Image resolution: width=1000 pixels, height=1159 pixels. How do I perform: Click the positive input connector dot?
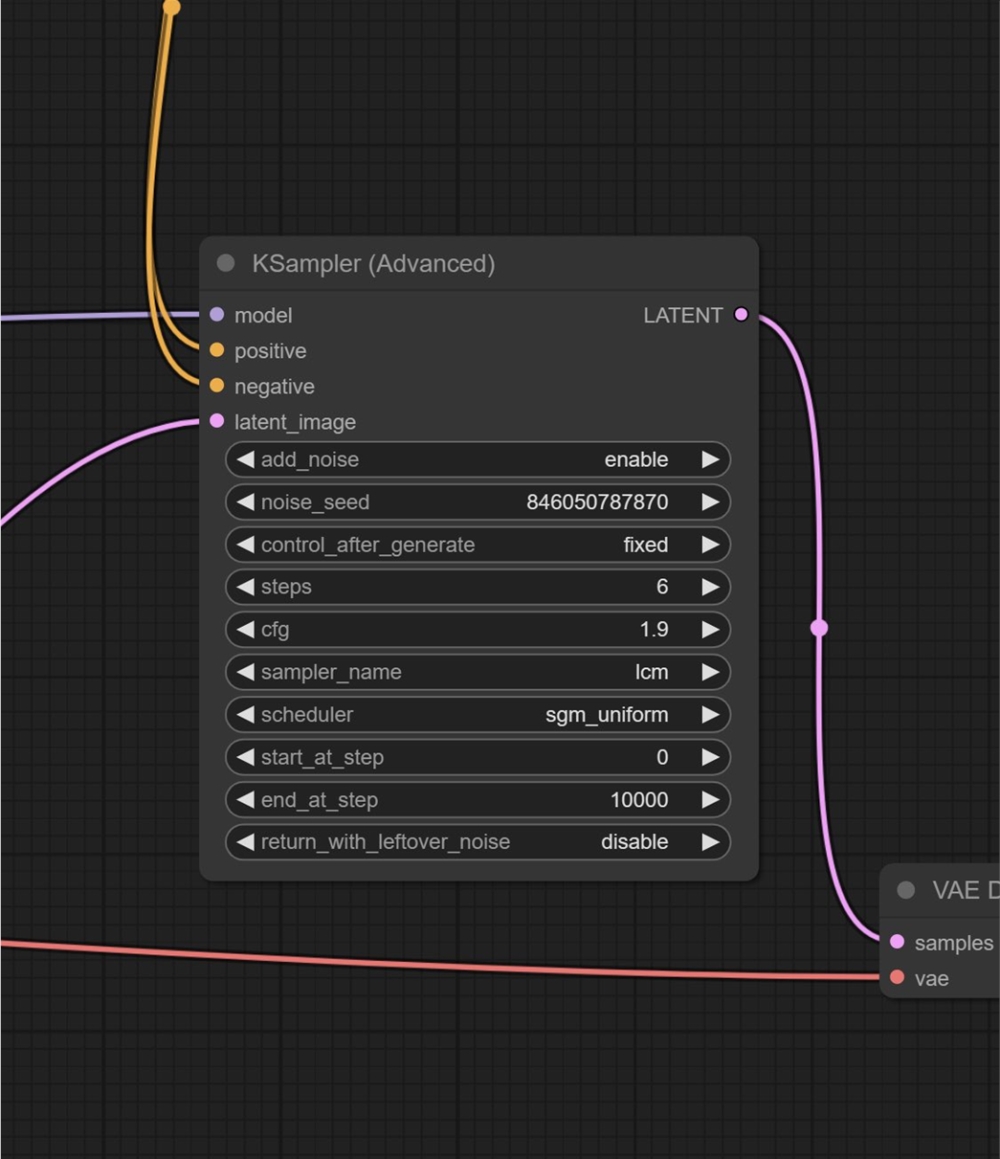click(x=217, y=351)
